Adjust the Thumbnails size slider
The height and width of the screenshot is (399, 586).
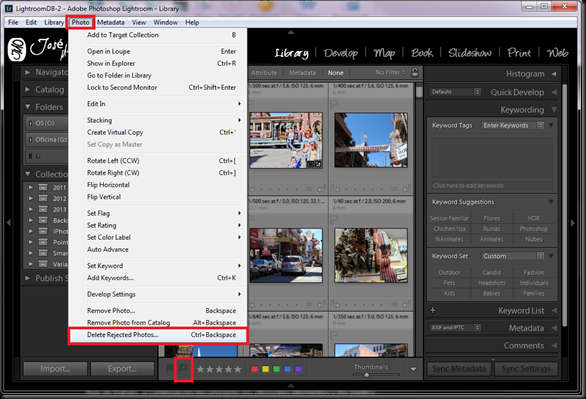coord(367,375)
